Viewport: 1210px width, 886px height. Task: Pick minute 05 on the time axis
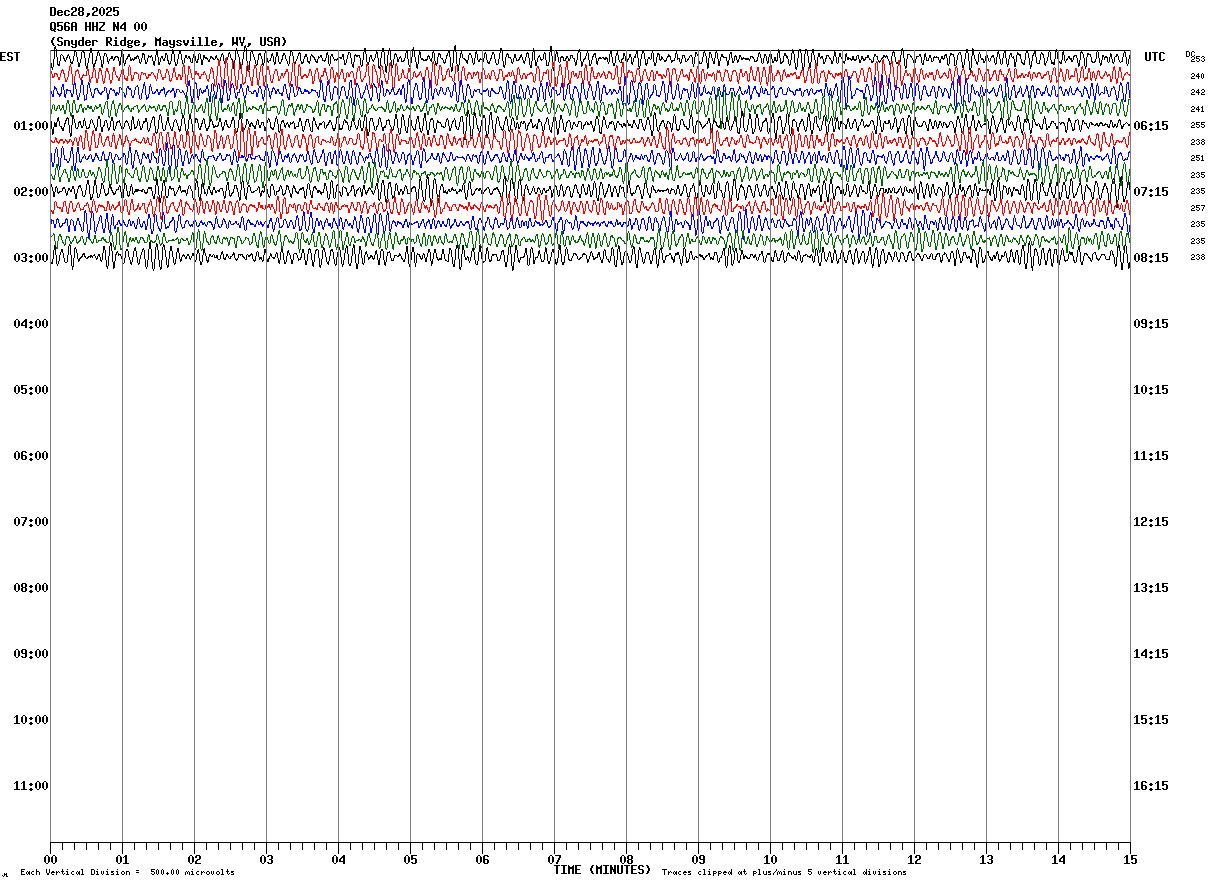tap(410, 860)
